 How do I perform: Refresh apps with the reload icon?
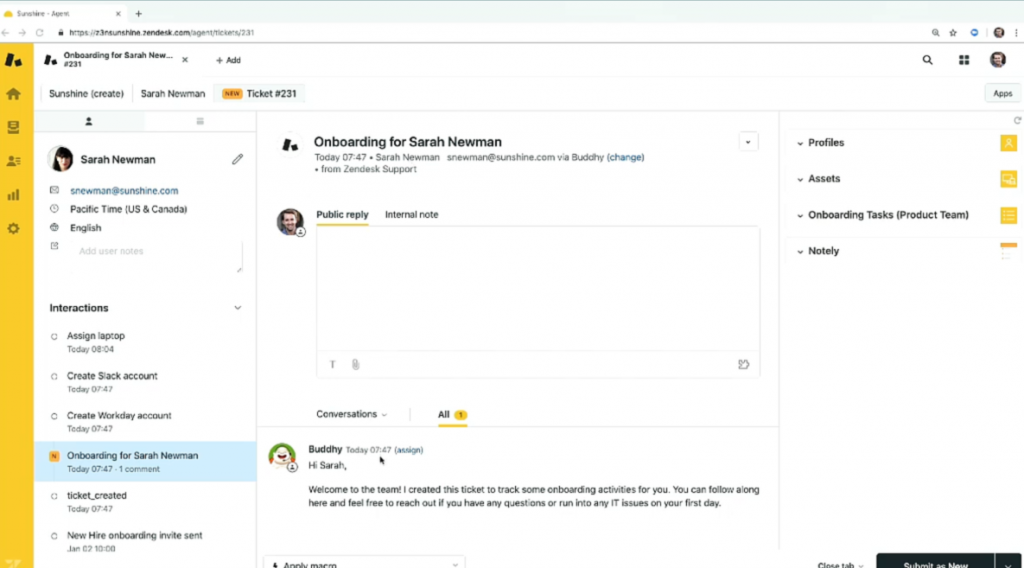click(1017, 121)
